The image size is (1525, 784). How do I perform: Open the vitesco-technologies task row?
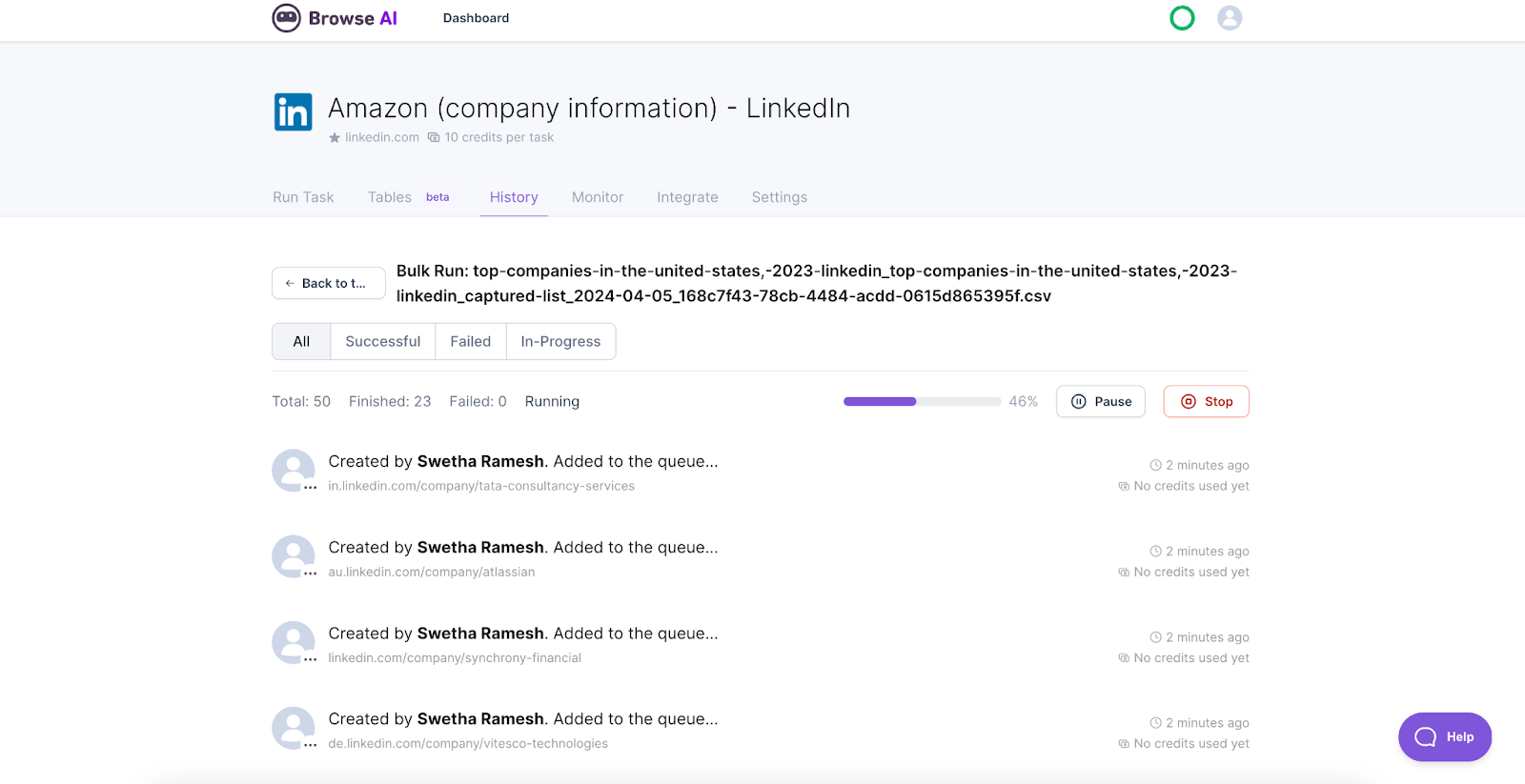[x=761, y=730]
